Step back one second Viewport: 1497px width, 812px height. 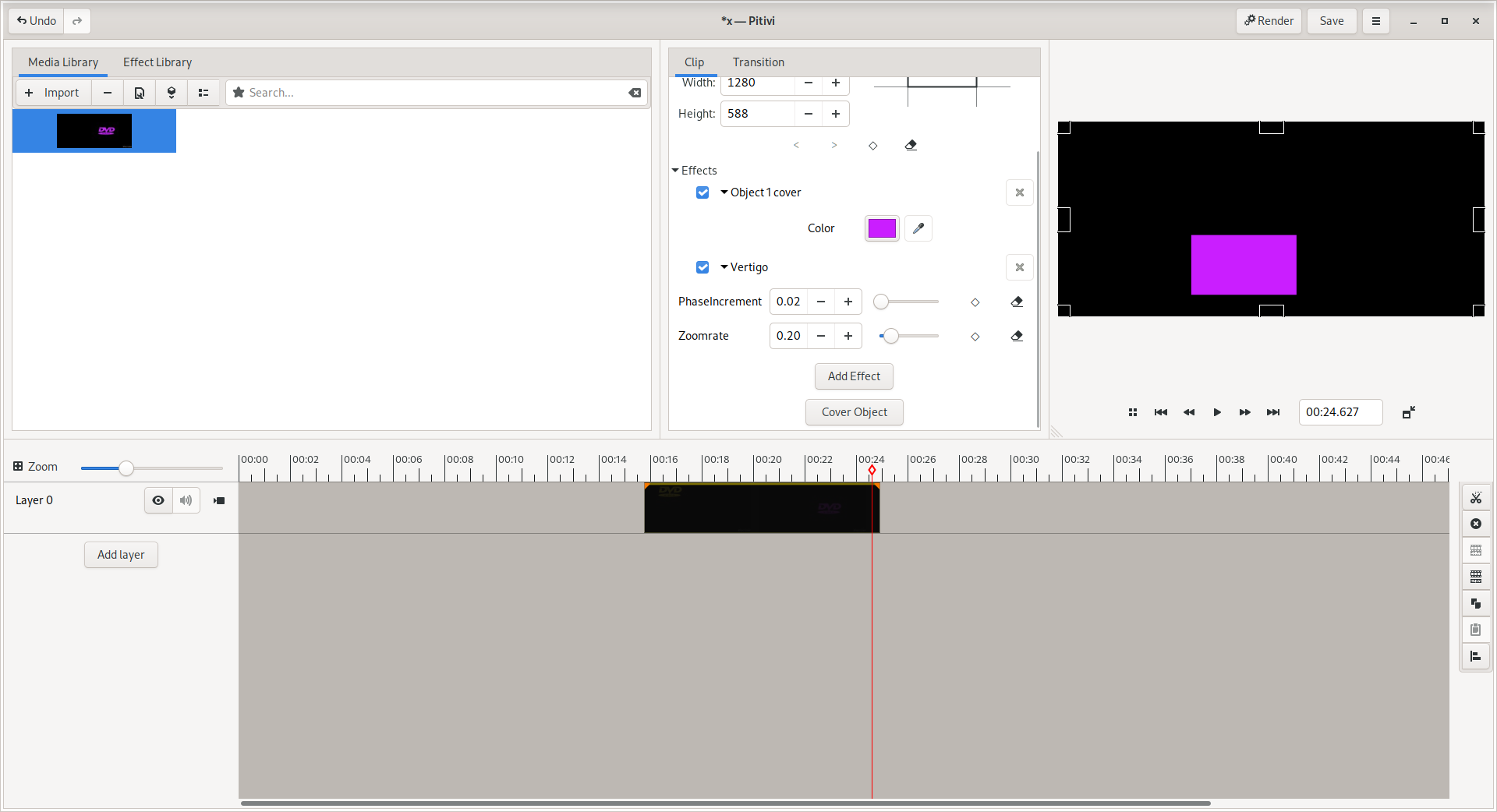1188,412
